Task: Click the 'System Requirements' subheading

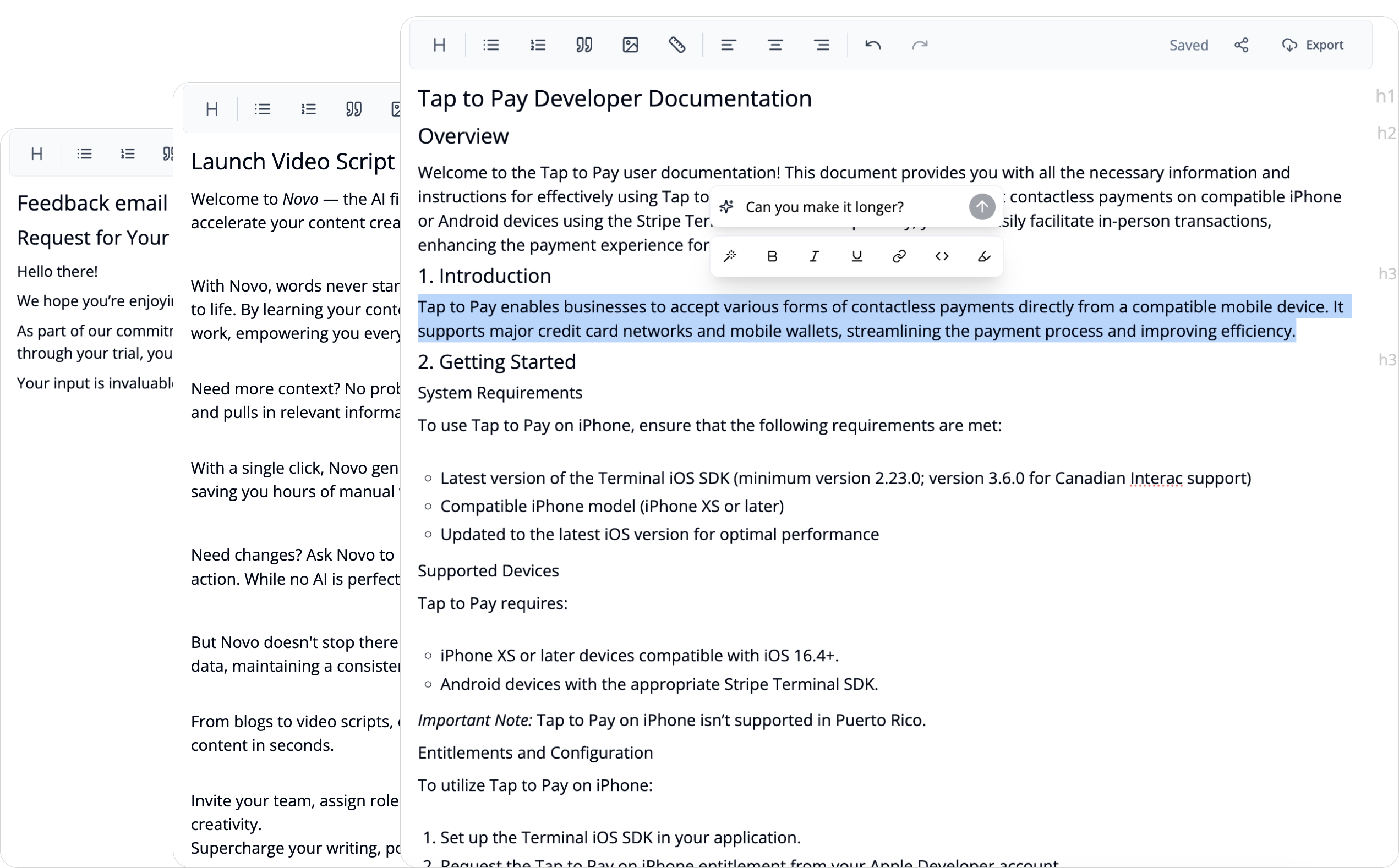Action: 500,393
